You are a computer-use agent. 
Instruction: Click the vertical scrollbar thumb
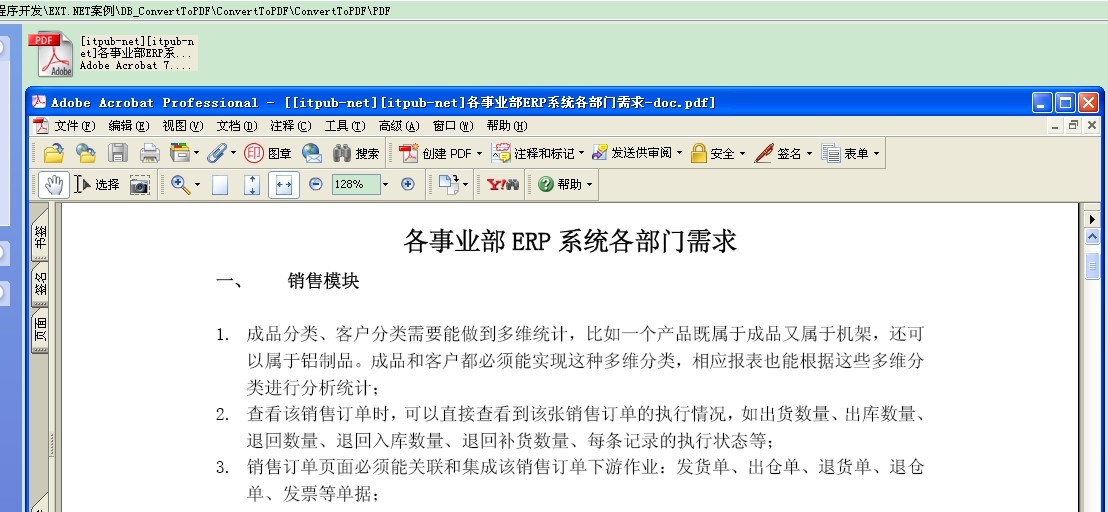1092,266
